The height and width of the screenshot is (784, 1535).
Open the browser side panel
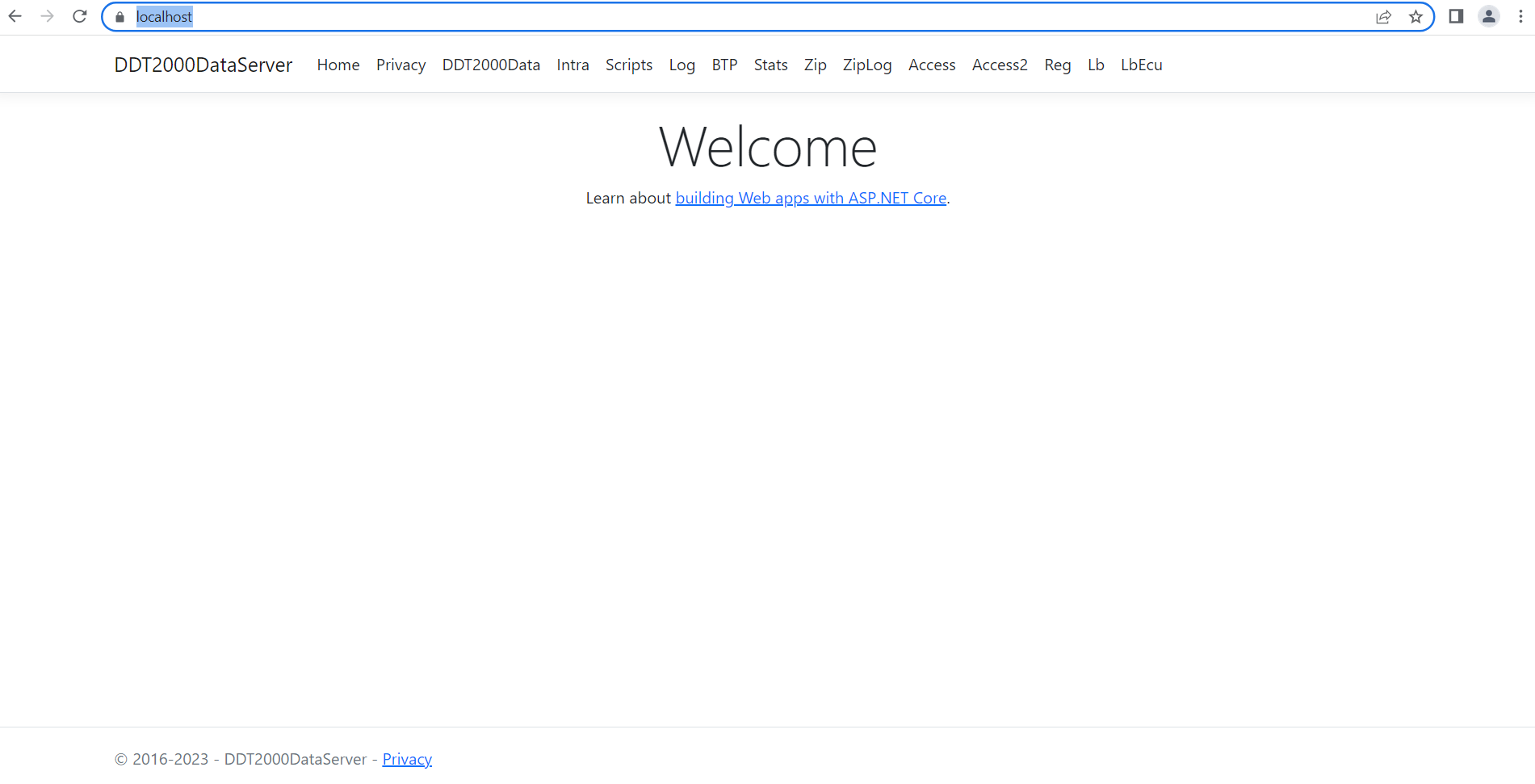pos(1457,16)
